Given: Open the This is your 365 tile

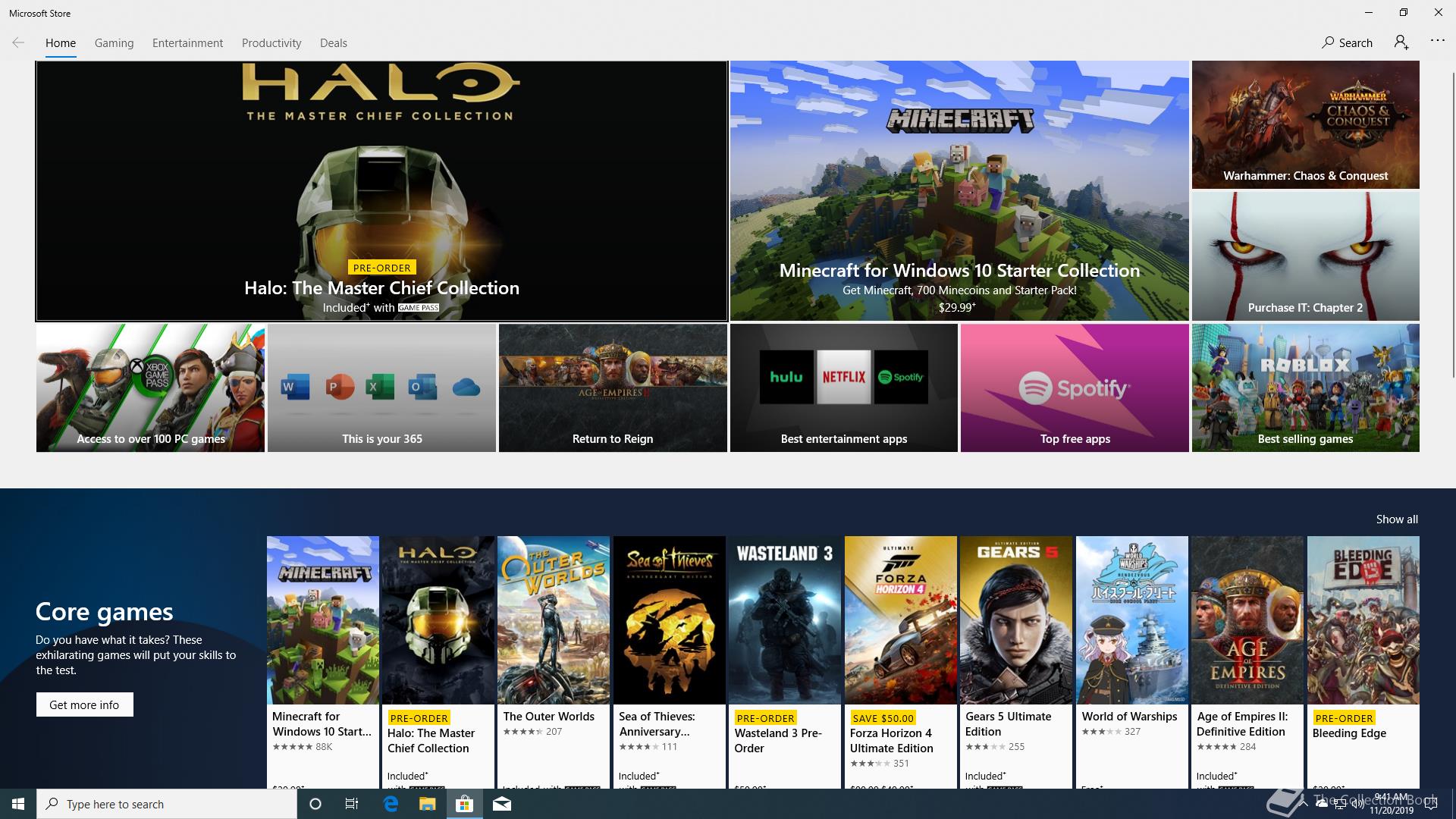Looking at the screenshot, I should [381, 388].
